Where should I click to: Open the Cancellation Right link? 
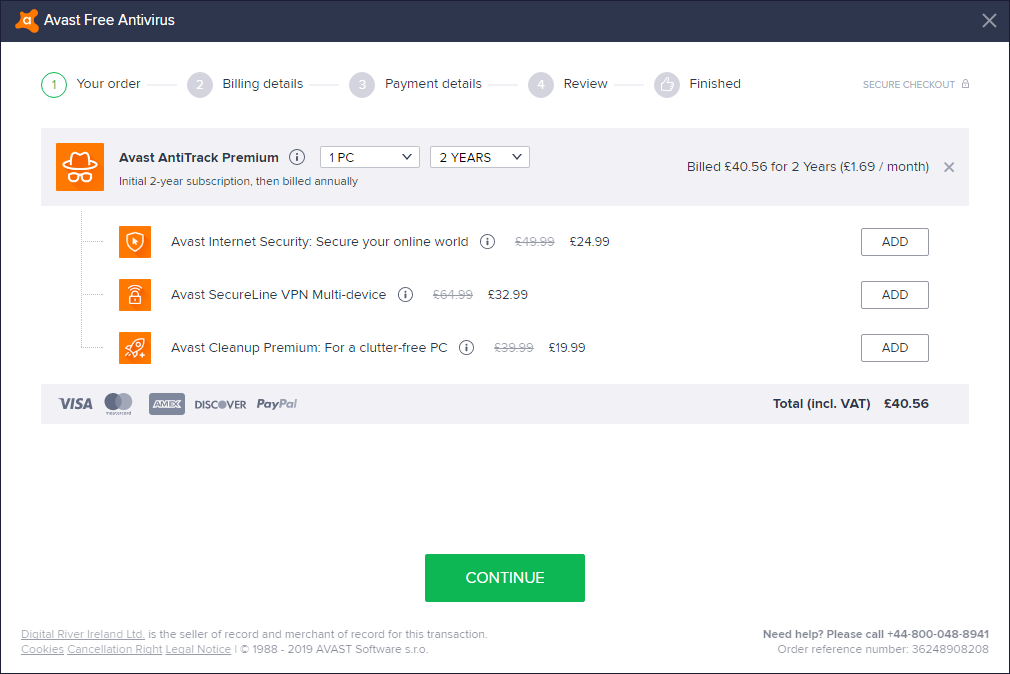click(x=115, y=650)
